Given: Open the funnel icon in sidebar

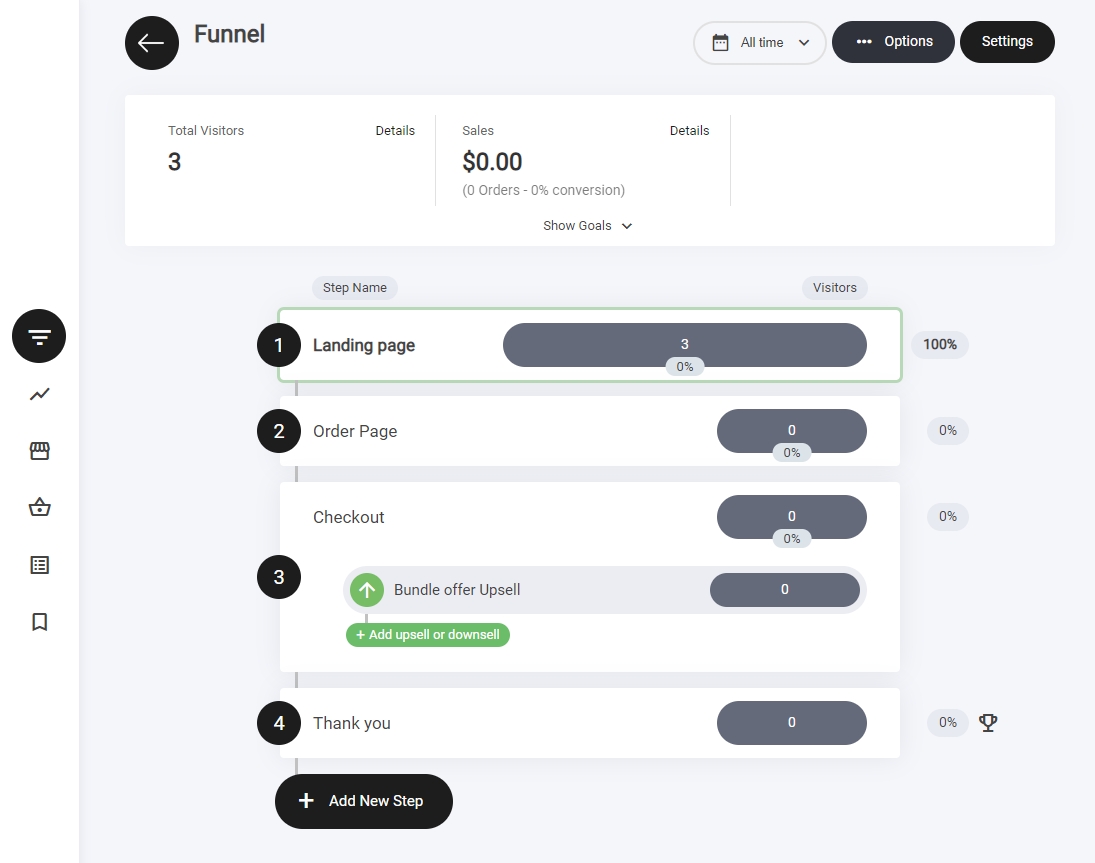Looking at the screenshot, I should [39, 336].
